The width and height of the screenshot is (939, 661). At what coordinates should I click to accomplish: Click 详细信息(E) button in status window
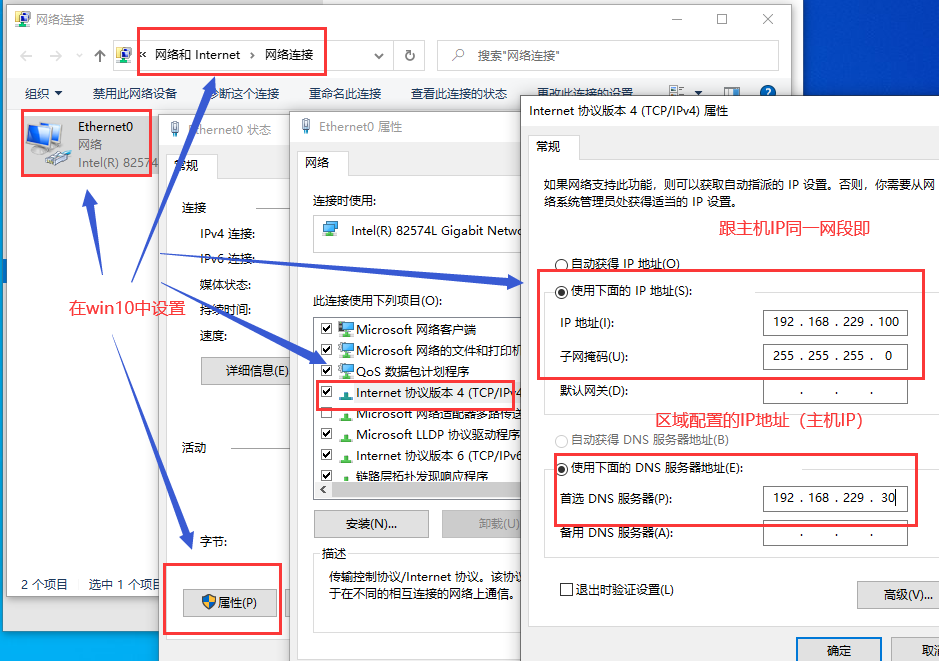pos(247,371)
